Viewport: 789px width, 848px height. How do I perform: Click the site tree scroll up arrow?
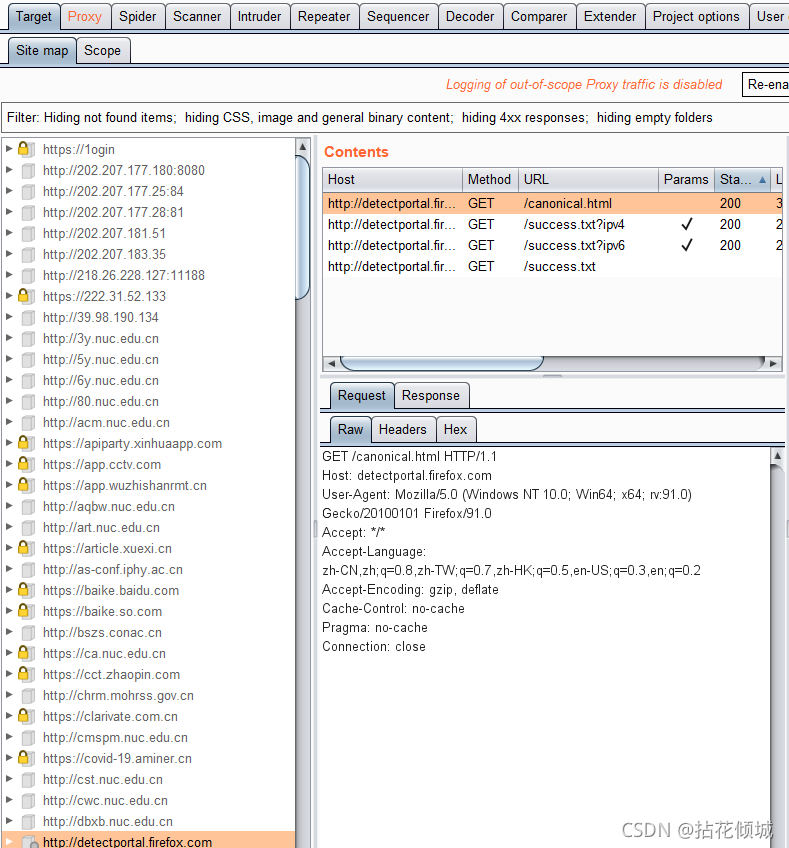click(303, 147)
